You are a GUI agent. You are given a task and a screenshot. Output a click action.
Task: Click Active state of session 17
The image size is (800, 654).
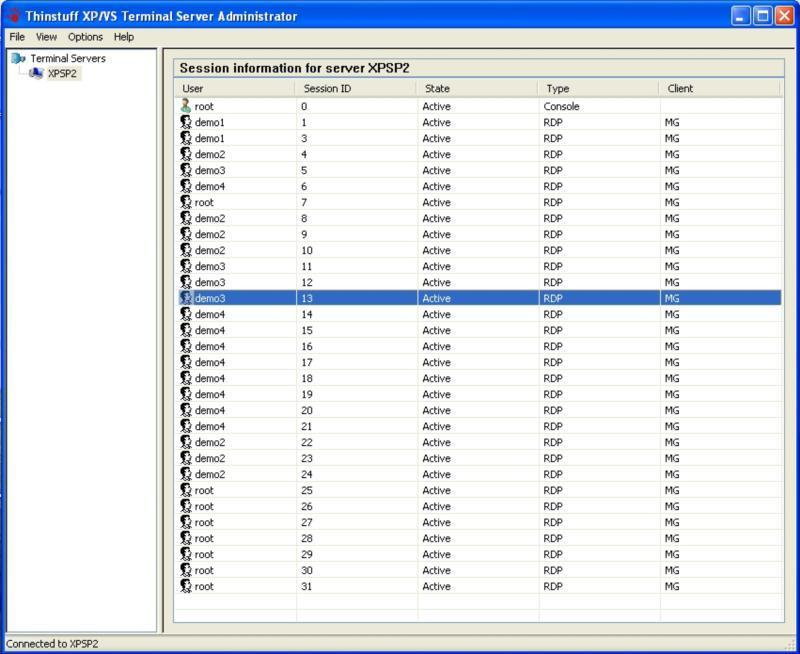(x=437, y=362)
